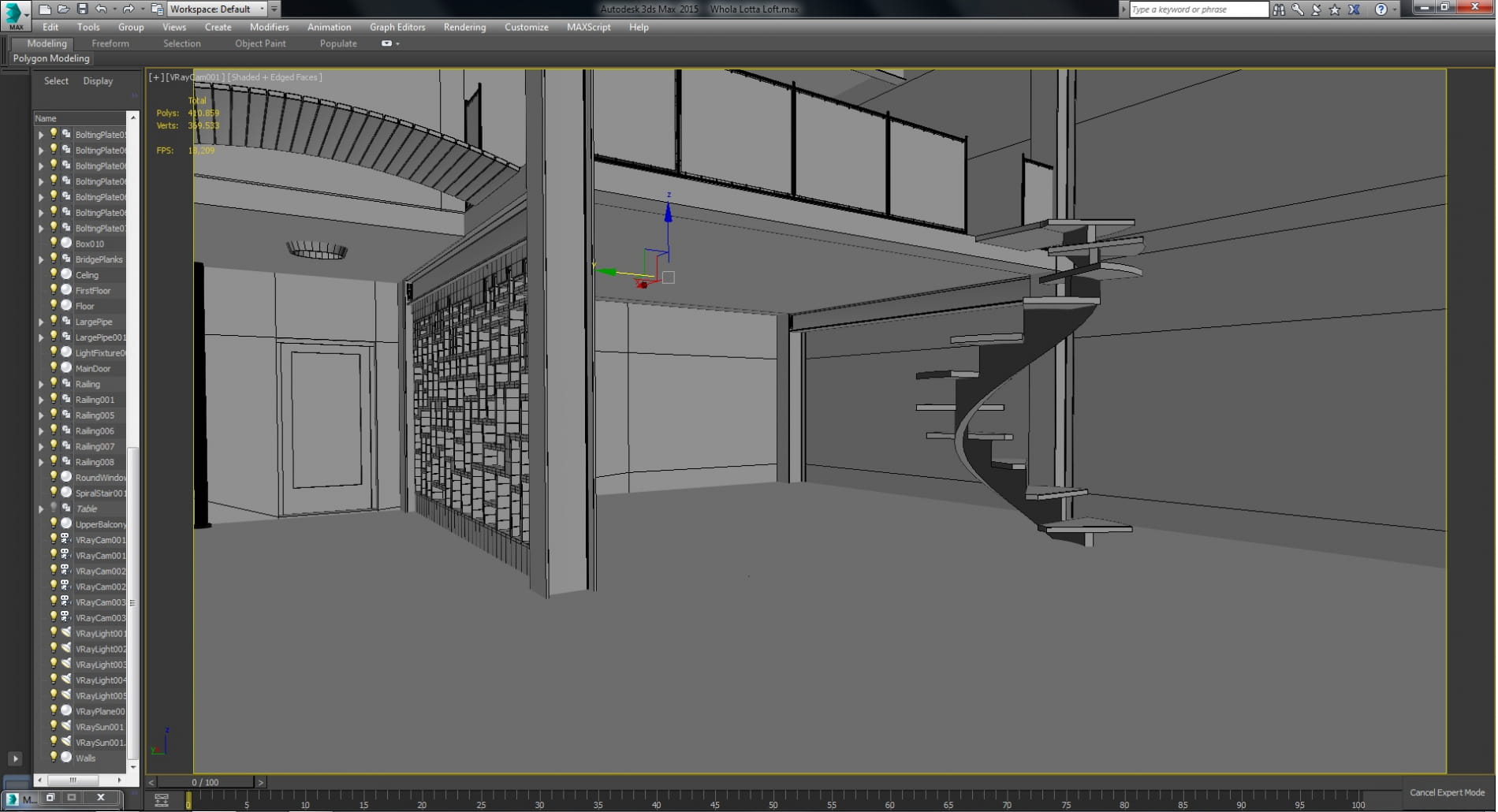The image size is (1498, 812).
Task: Show the hidden Table via lightbulb
Action: pyautogui.click(x=54, y=508)
